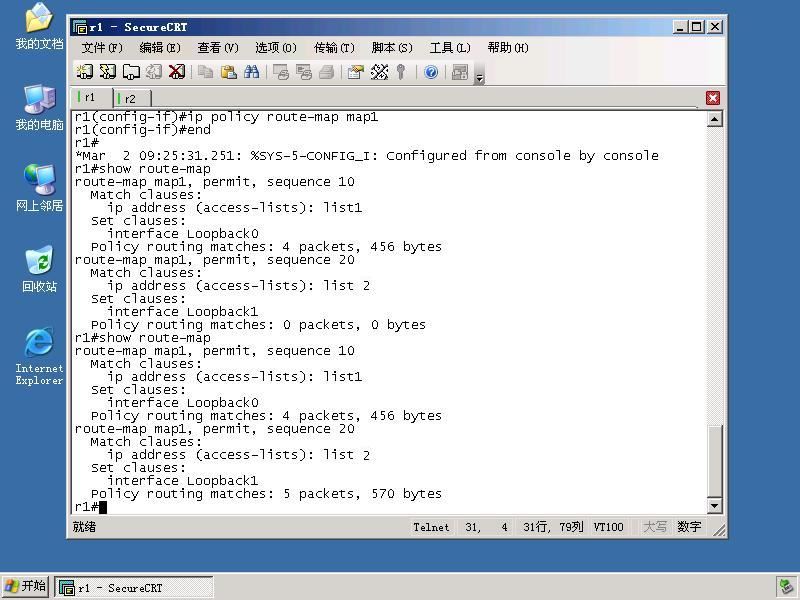Click the r1 - SecureCRT taskbar button
Screen dimensions: 800x600
tap(134, 587)
